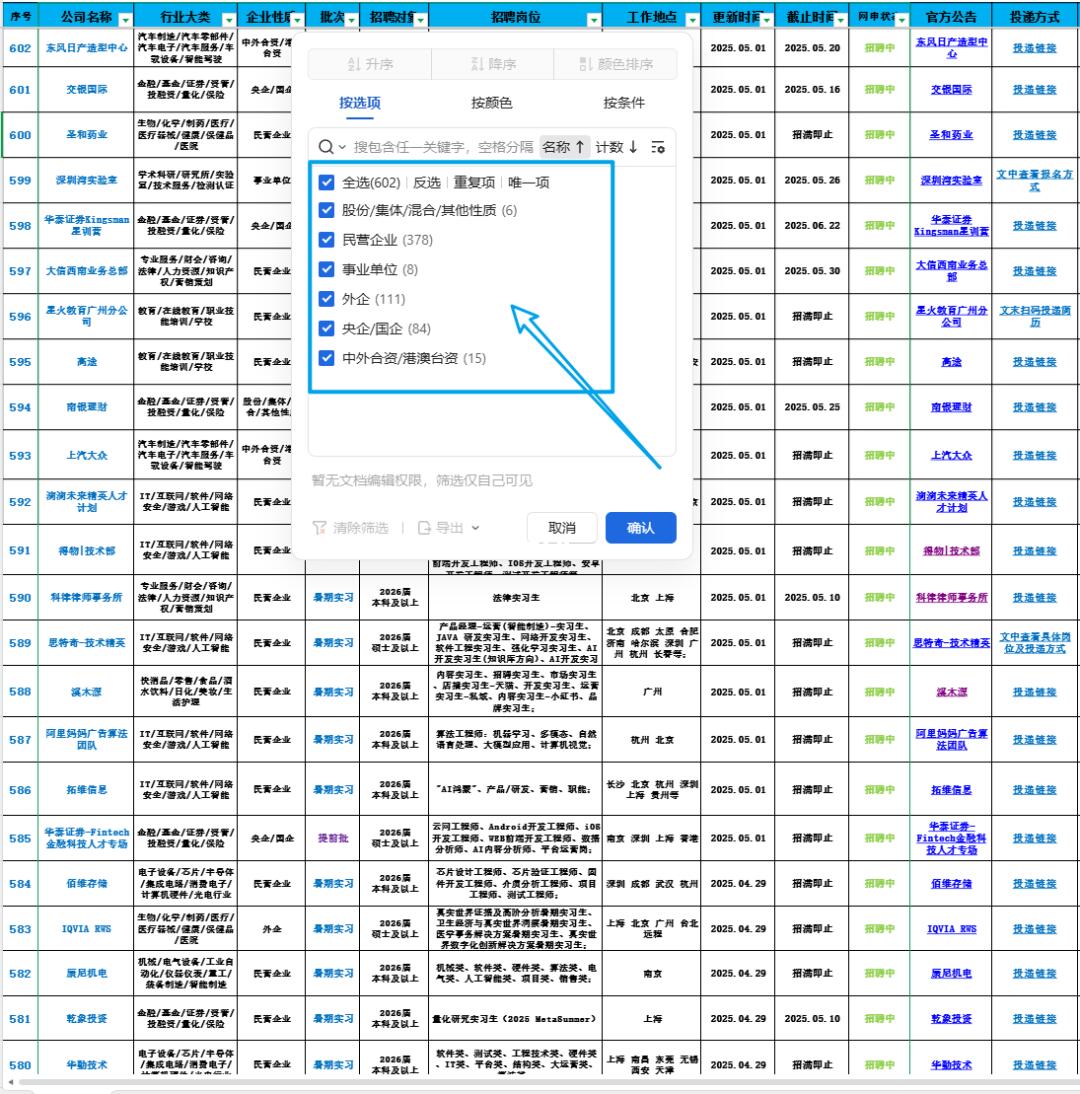Select 提前批 batch cell in row 585

click(333, 838)
